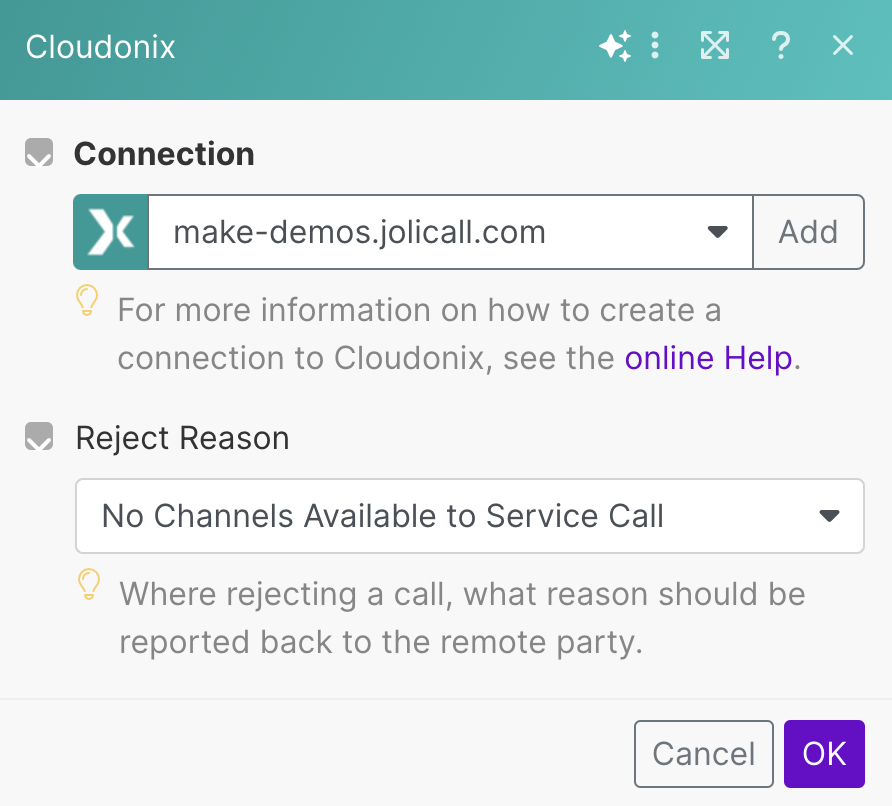Click the Cloudonix logo beside the connection
892x806 pixels.
click(111, 233)
